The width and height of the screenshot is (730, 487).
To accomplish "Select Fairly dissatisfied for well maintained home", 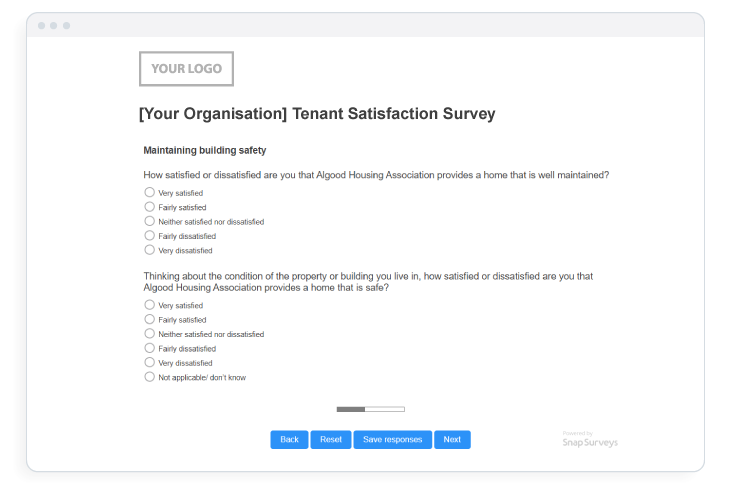I will click(149, 236).
